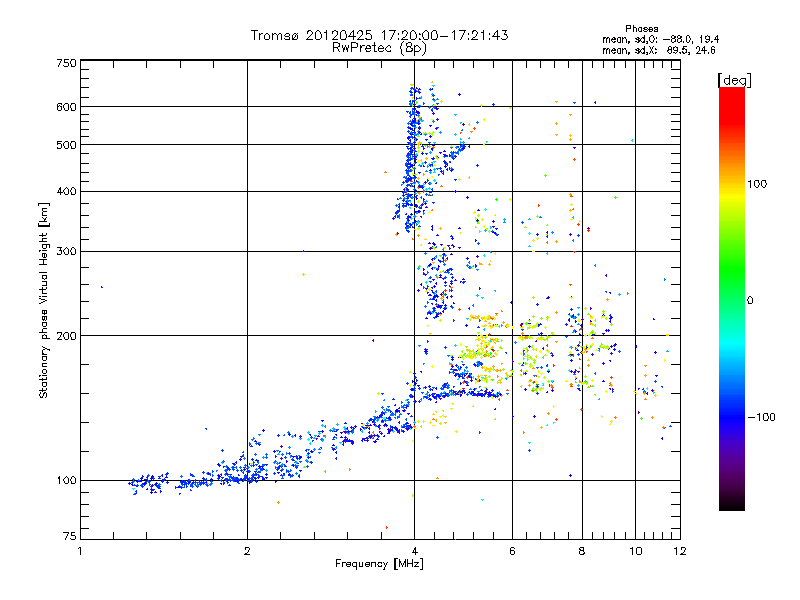Click the colorbar tick label '0'
The height and width of the screenshot is (600, 800).
pyautogui.click(x=750, y=301)
